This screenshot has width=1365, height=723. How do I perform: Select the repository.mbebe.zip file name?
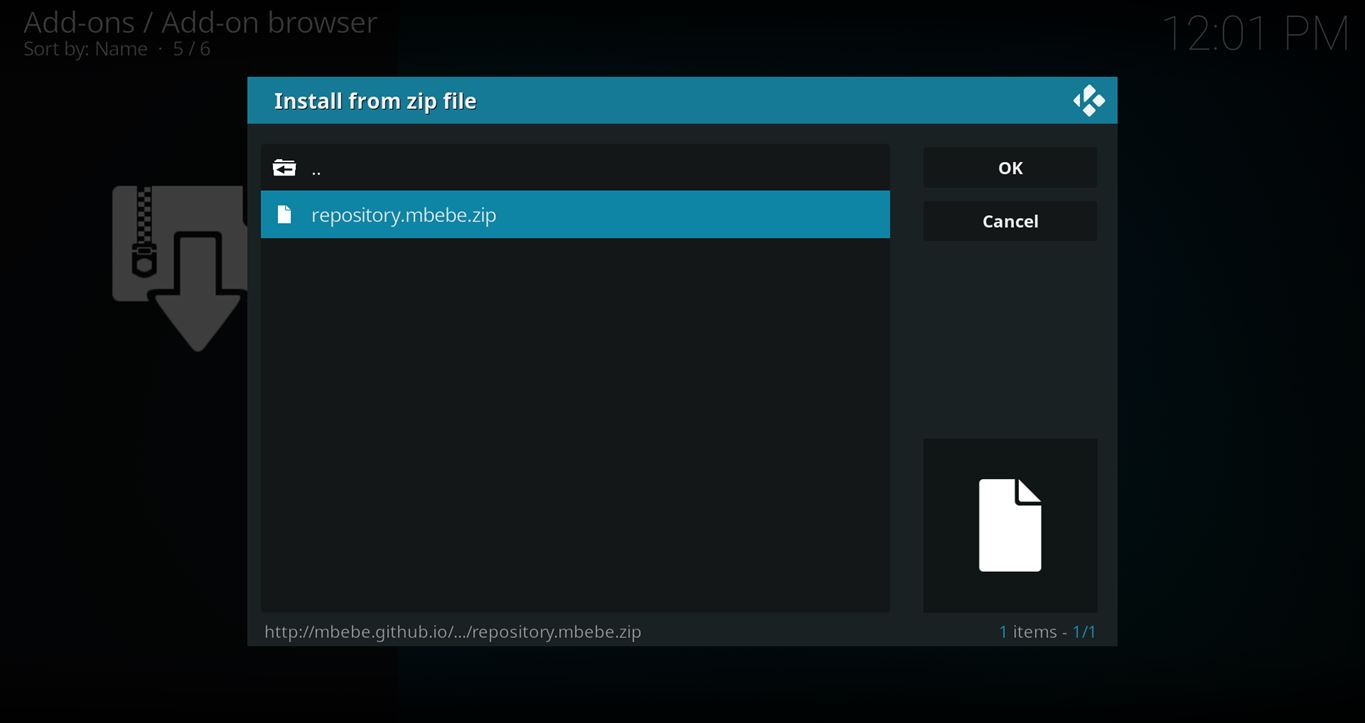(x=403, y=215)
